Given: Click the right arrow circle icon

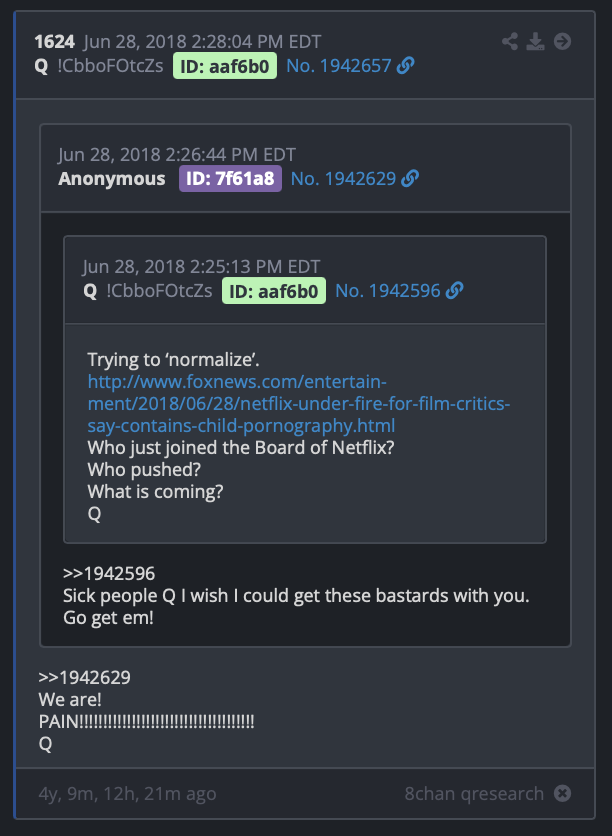Looking at the screenshot, I should (562, 41).
